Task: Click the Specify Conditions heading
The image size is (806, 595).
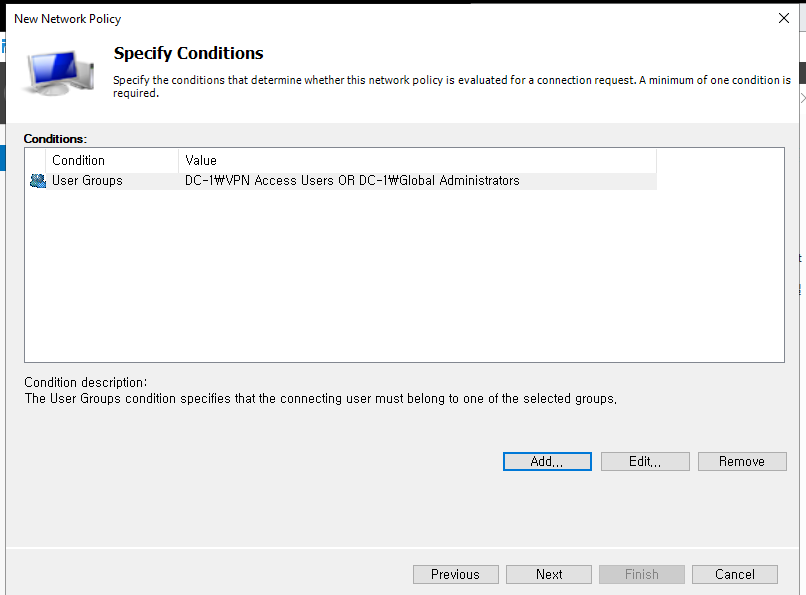Action: point(188,53)
